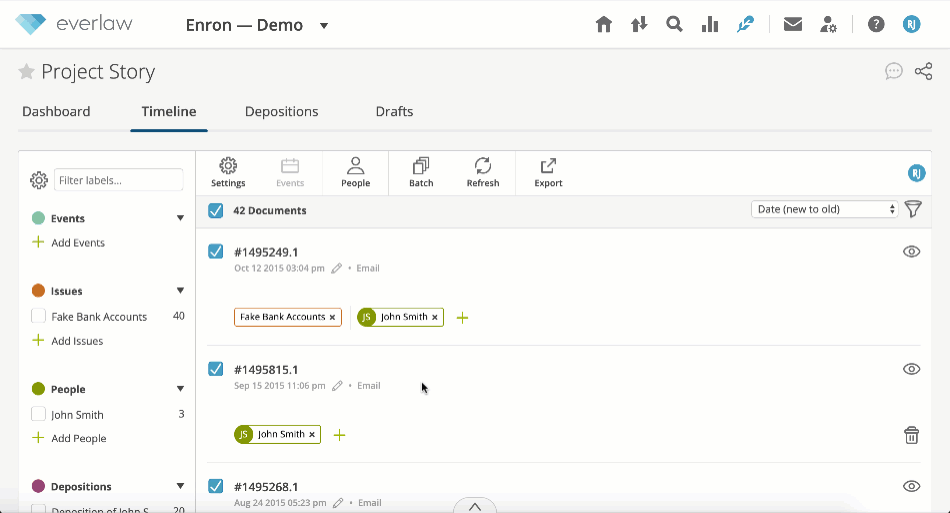
Task: Click the share icon next to comments
Action: 923,71
